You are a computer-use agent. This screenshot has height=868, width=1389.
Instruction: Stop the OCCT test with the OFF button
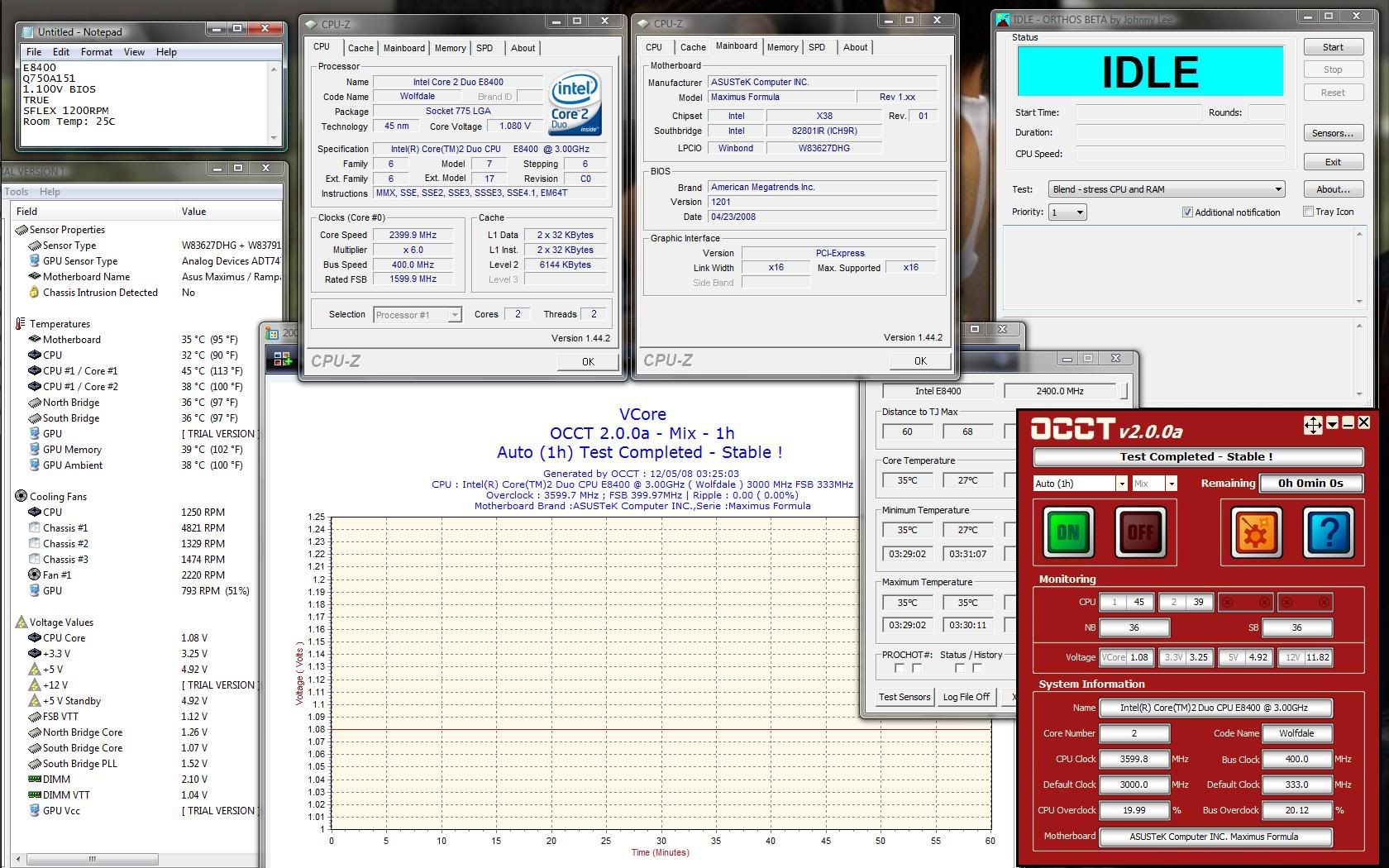(1140, 532)
